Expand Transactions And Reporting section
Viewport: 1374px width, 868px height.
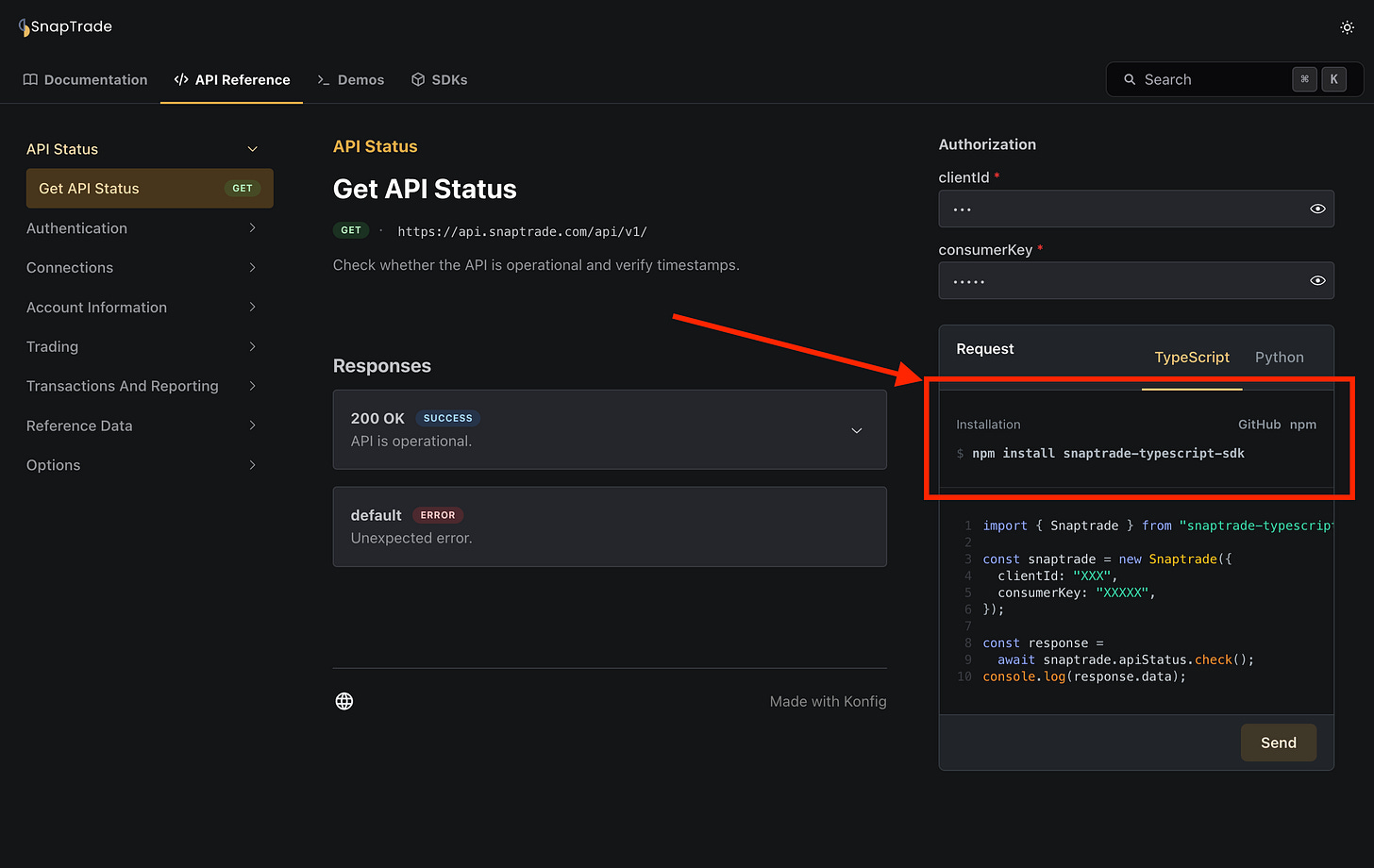pos(252,386)
